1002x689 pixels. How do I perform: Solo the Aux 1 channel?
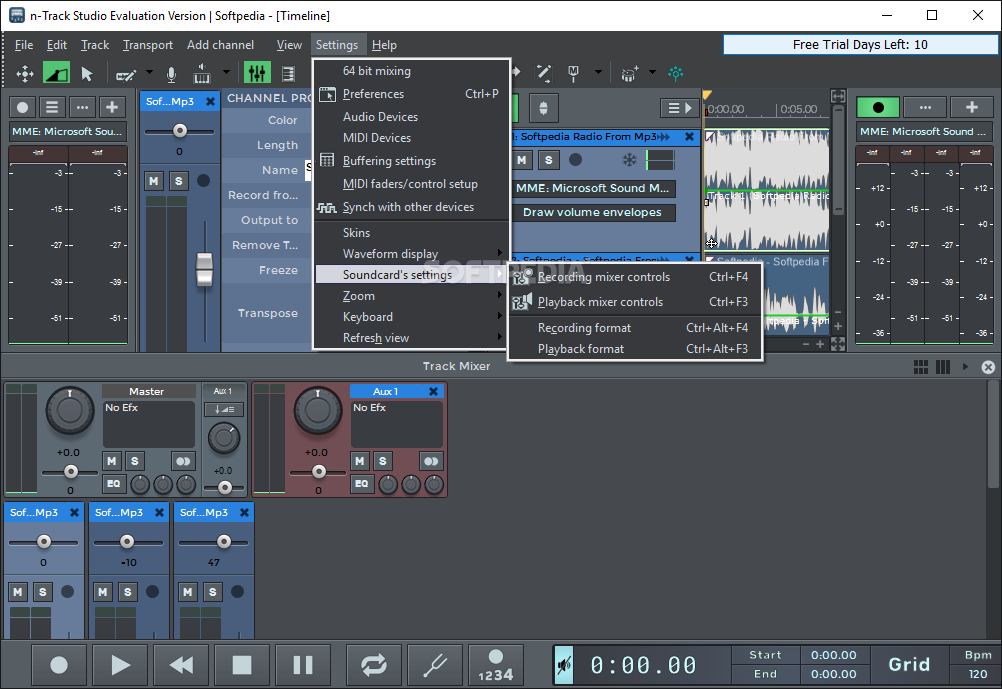[383, 461]
